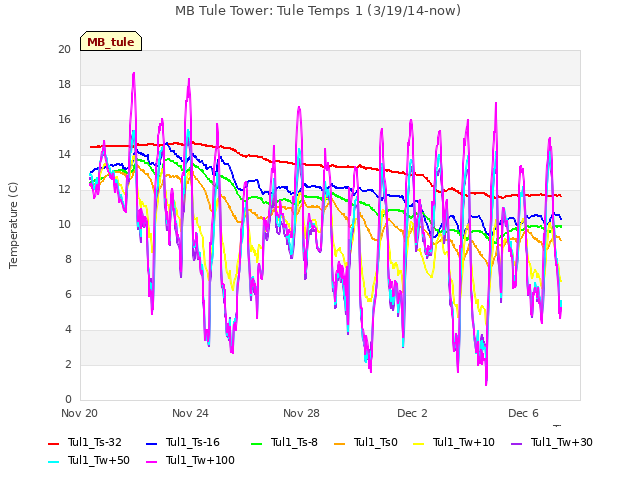640x480 pixels.
Task: Click the cyan Tul1_Tw+50 legend swatch
Action: click(x=53, y=461)
